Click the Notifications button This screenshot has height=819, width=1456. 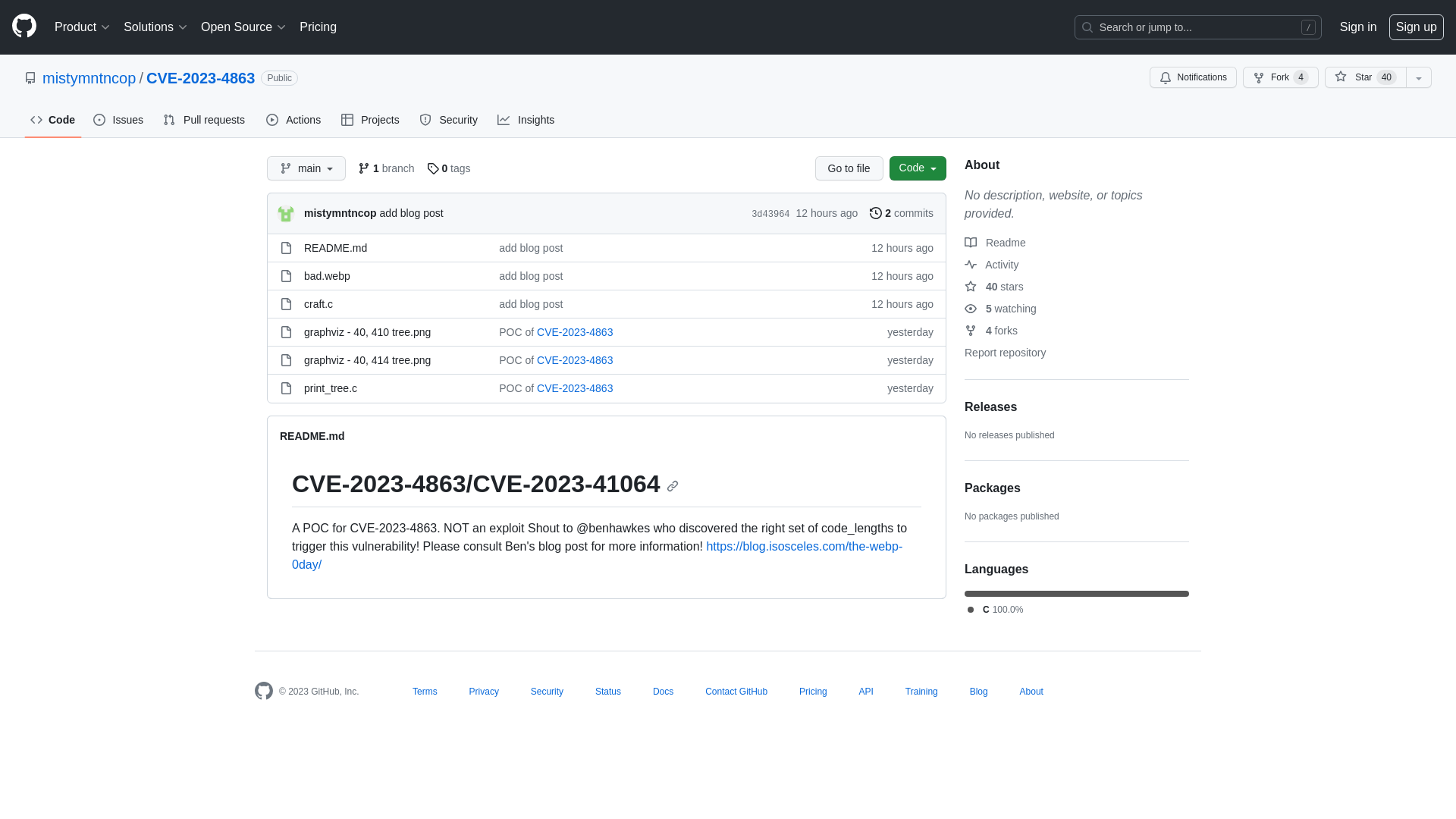[x=1193, y=77]
